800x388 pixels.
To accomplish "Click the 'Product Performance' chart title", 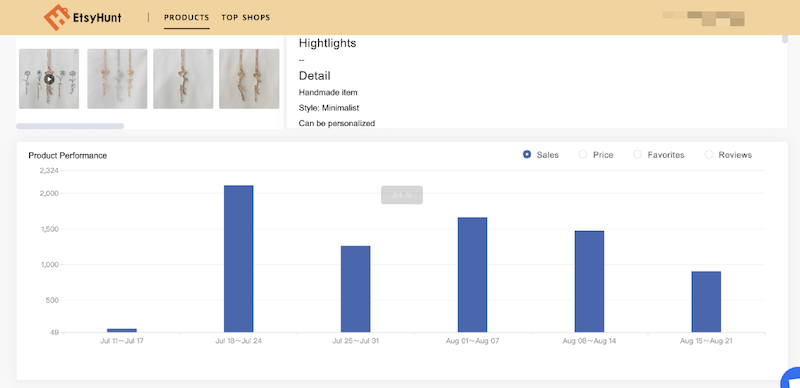I will coord(68,156).
